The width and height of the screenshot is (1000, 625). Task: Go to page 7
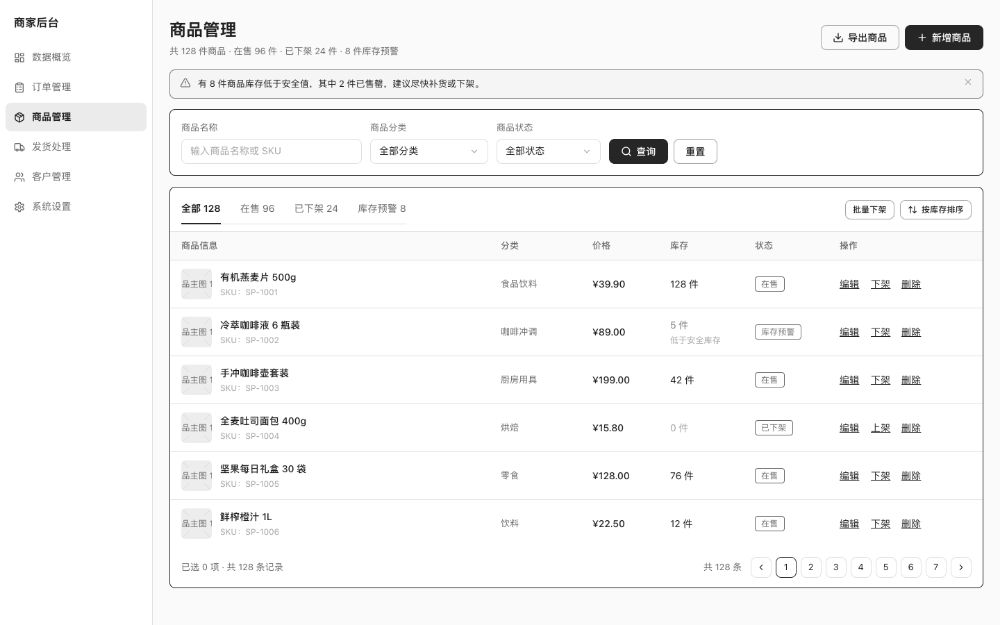(x=936, y=567)
